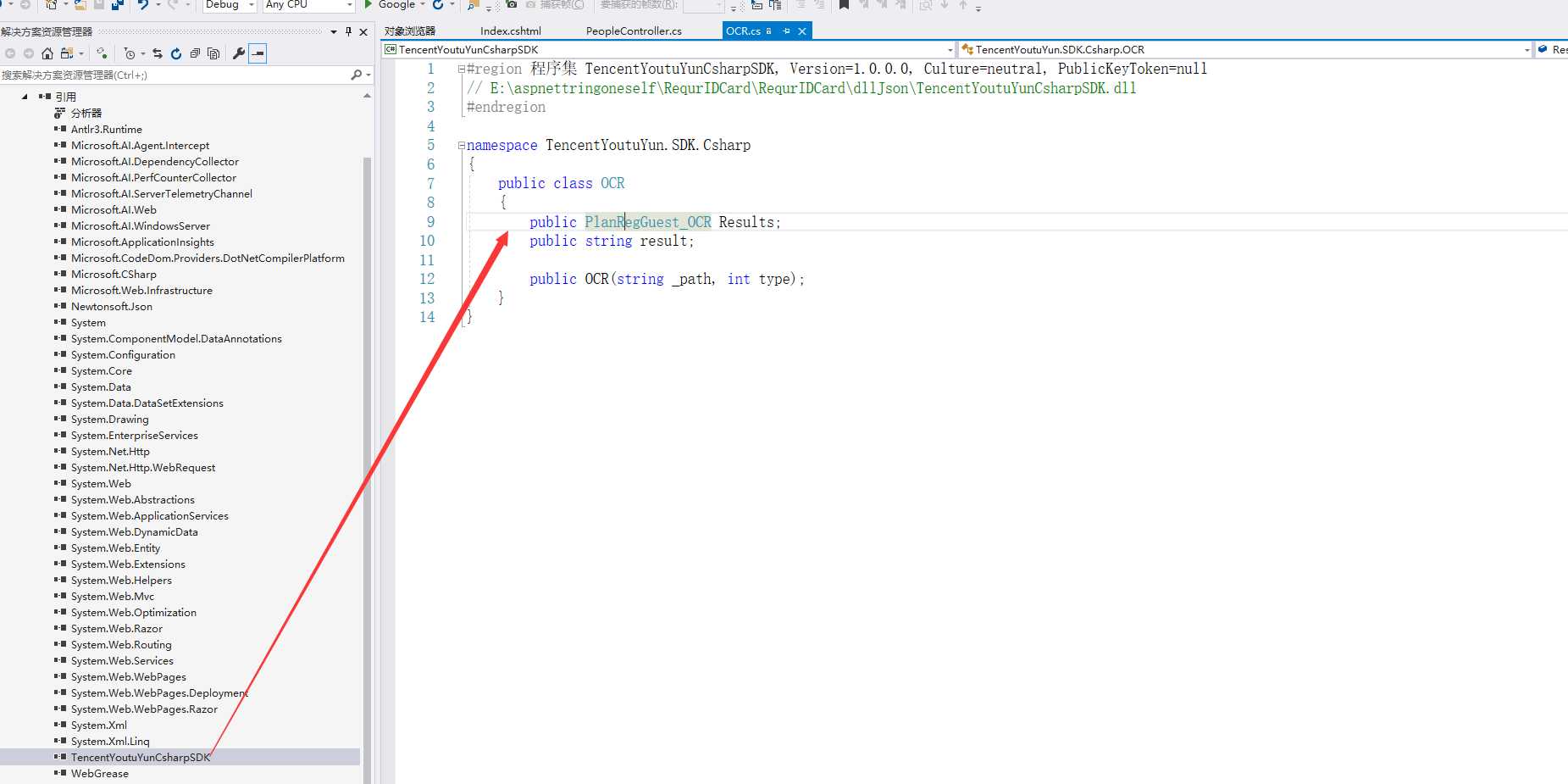Collapse the #region block
The width and height of the screenshot is (1568, 784).
(462, 70)
